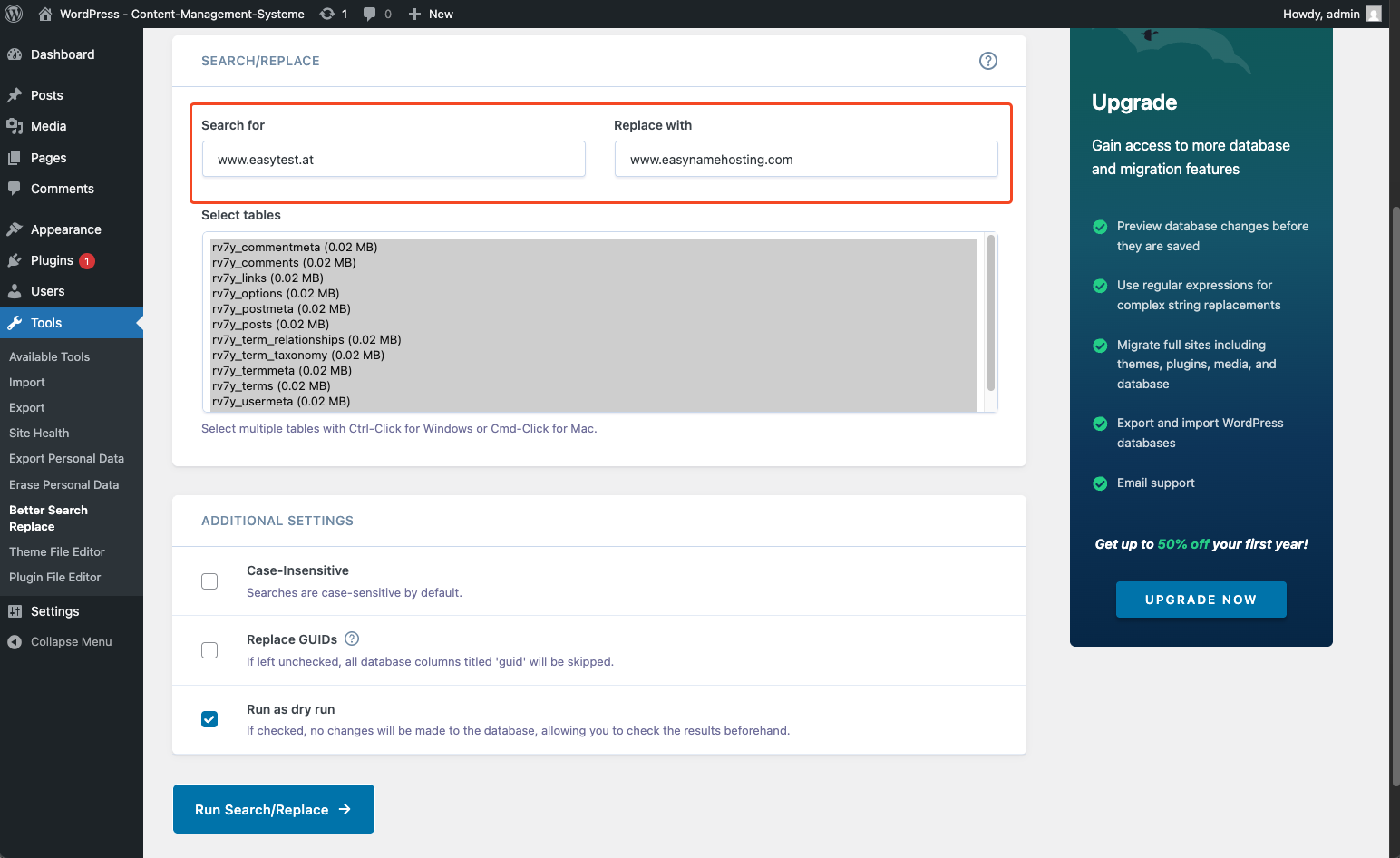
Task: Click the admin user avatar icon
Action: tap(1374, 14)
